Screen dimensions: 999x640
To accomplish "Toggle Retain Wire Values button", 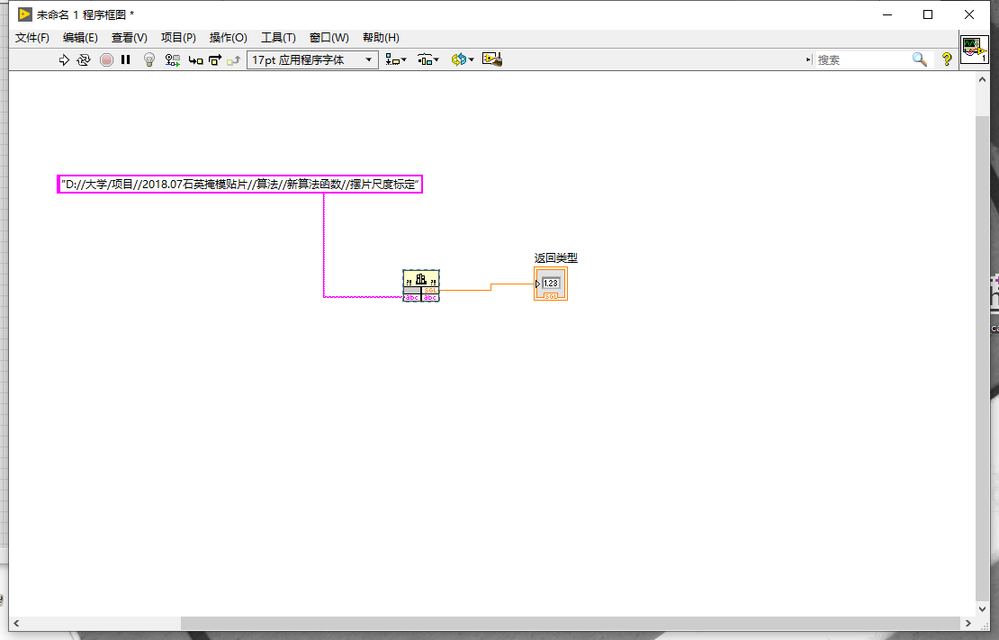I will [x=172, y=60].
